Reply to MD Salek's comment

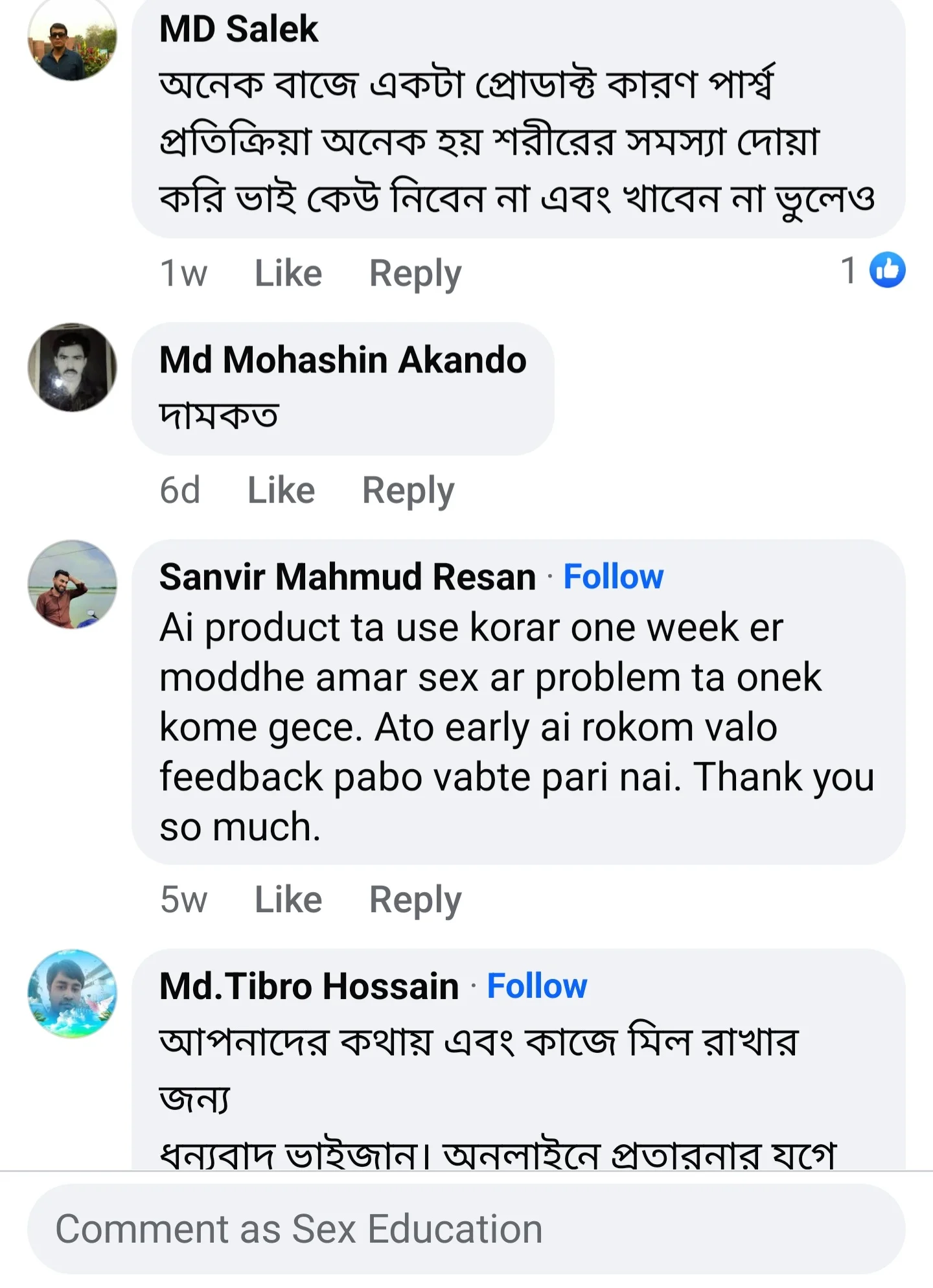(413, 271)
